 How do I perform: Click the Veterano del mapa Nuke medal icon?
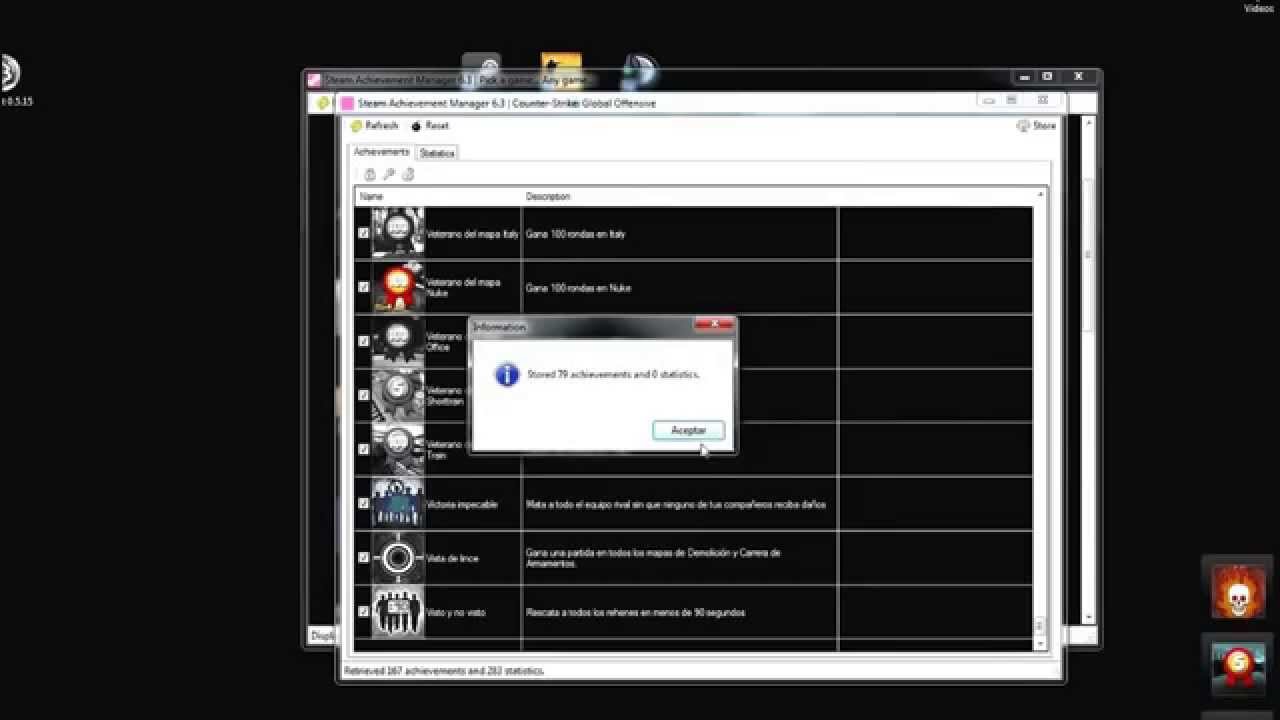[398, 287]
